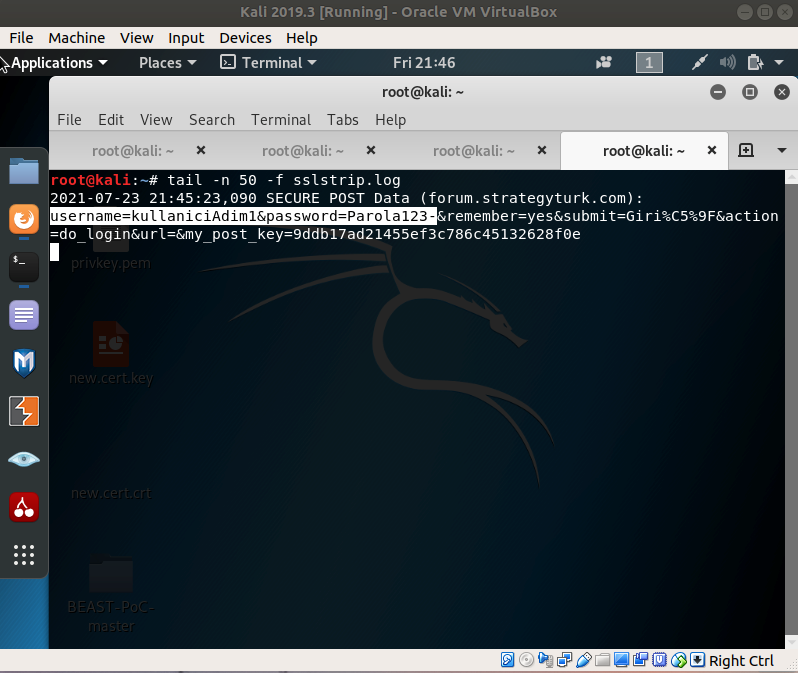
Task: Open the VirtualBox View menu
Action: click(x=136, y=38)
